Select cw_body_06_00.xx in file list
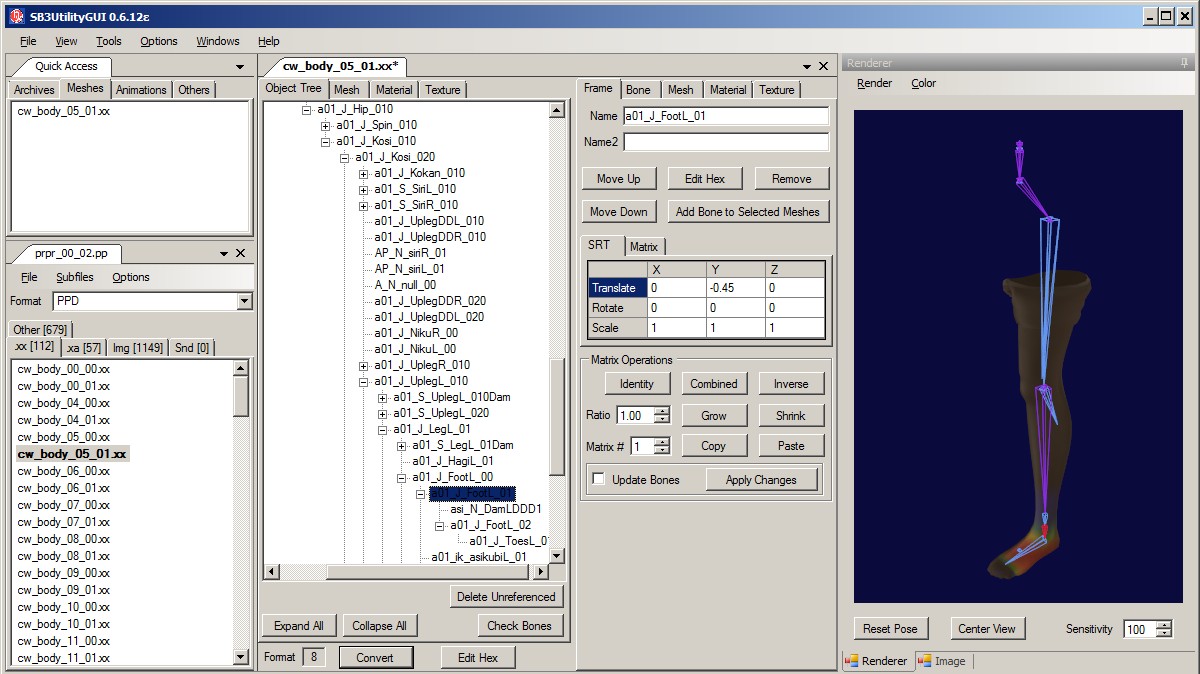Viewport: 1200px width, 674px height. click(64, 471)
